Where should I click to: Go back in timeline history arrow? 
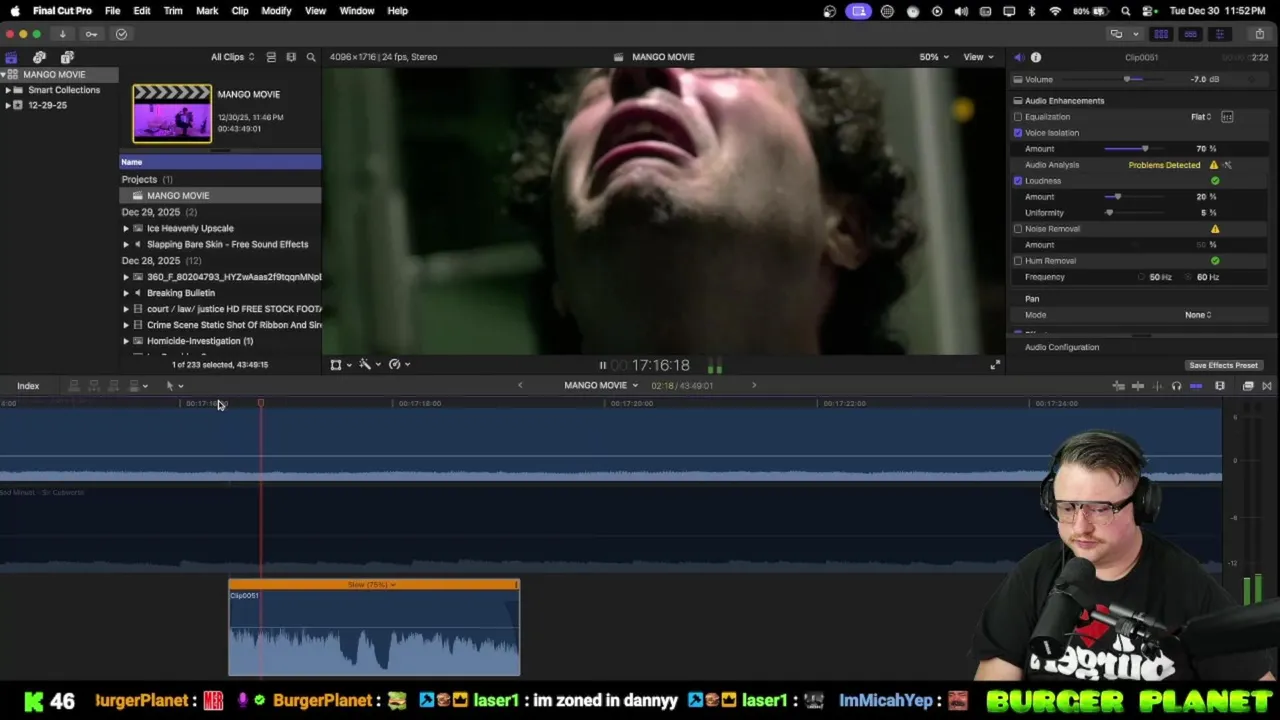[x=520, y=386]
